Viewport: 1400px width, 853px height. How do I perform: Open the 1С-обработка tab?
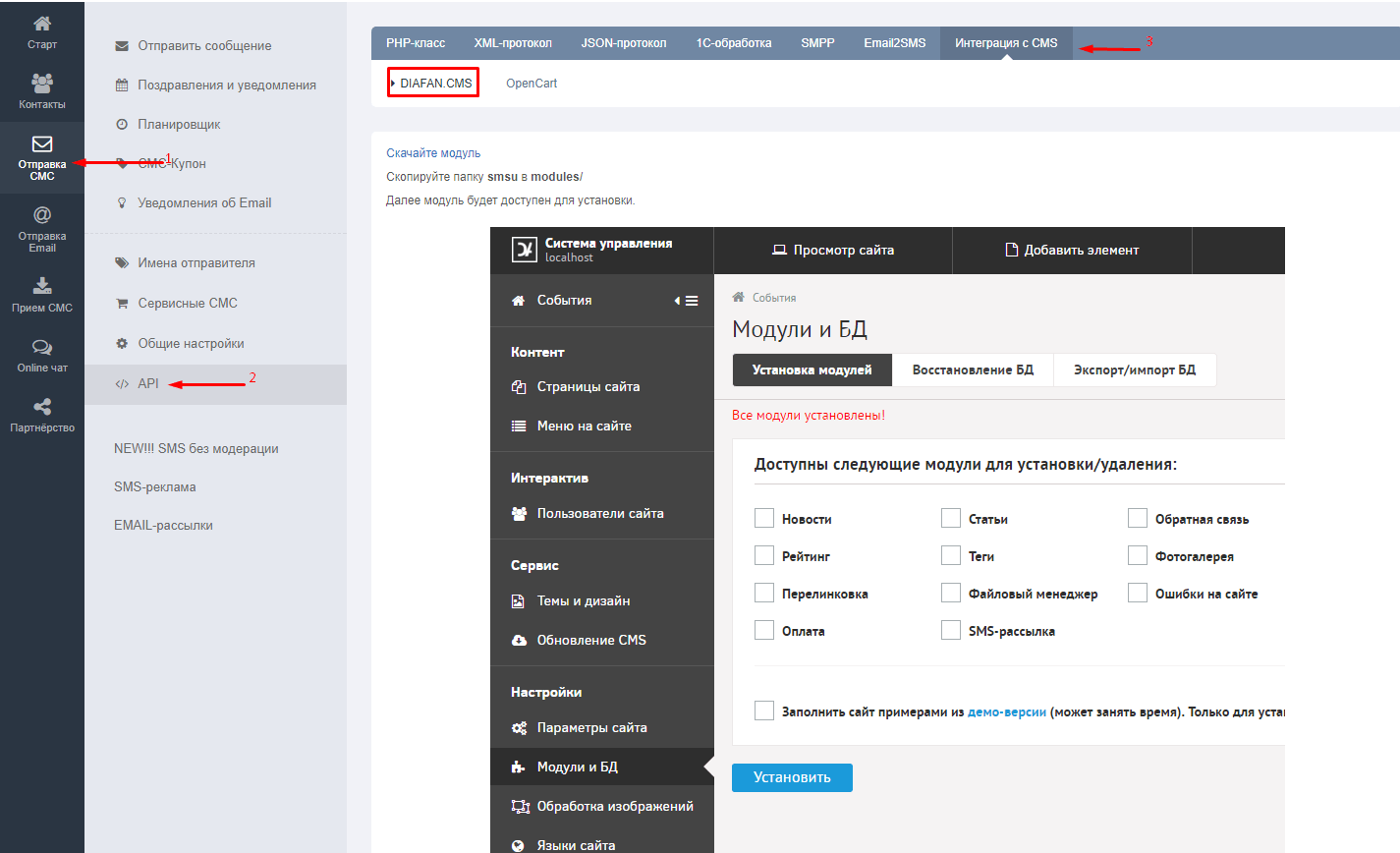click(x=734, y=43)
